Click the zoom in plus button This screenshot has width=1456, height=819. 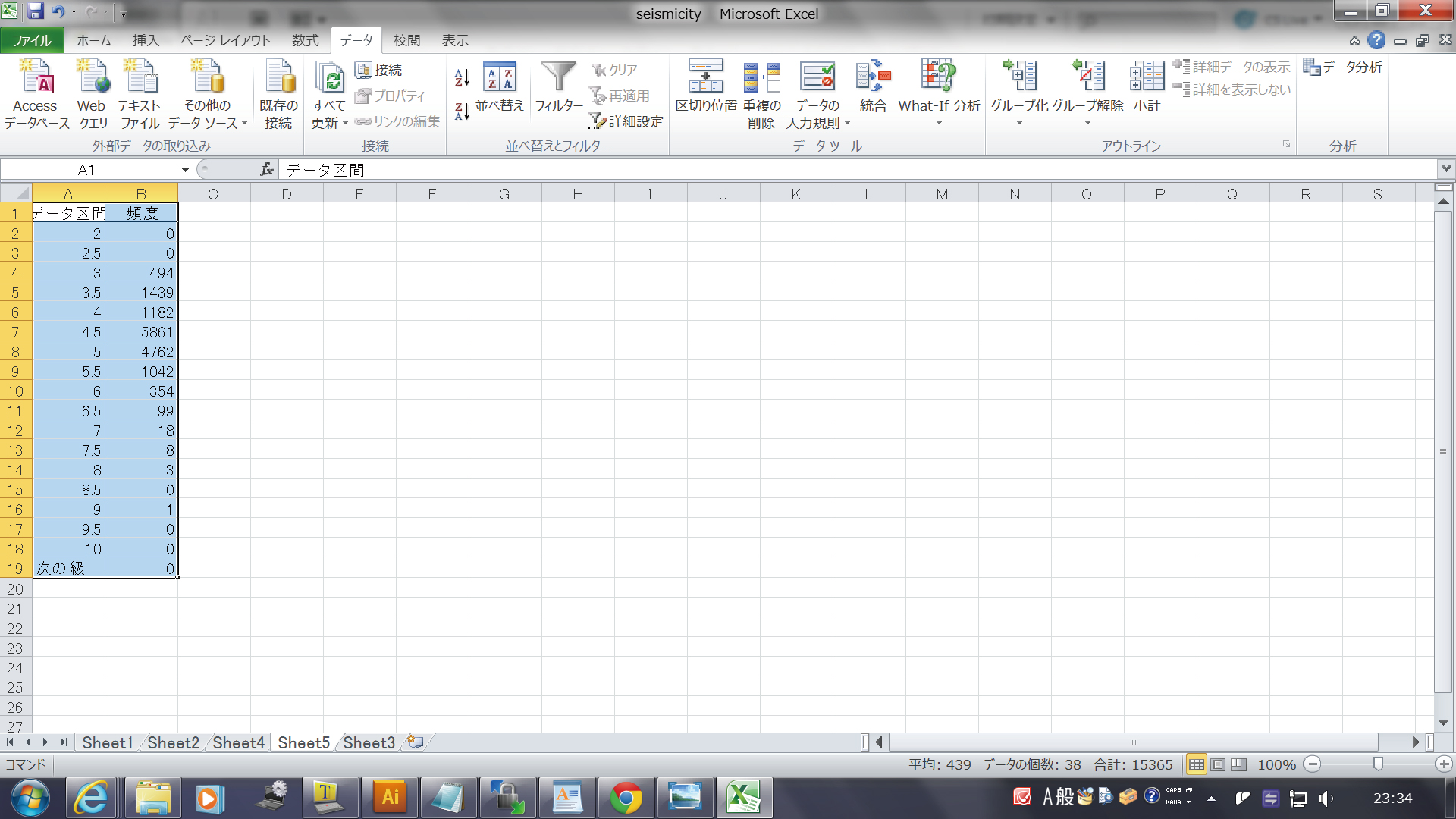(x=1444, y=764)
